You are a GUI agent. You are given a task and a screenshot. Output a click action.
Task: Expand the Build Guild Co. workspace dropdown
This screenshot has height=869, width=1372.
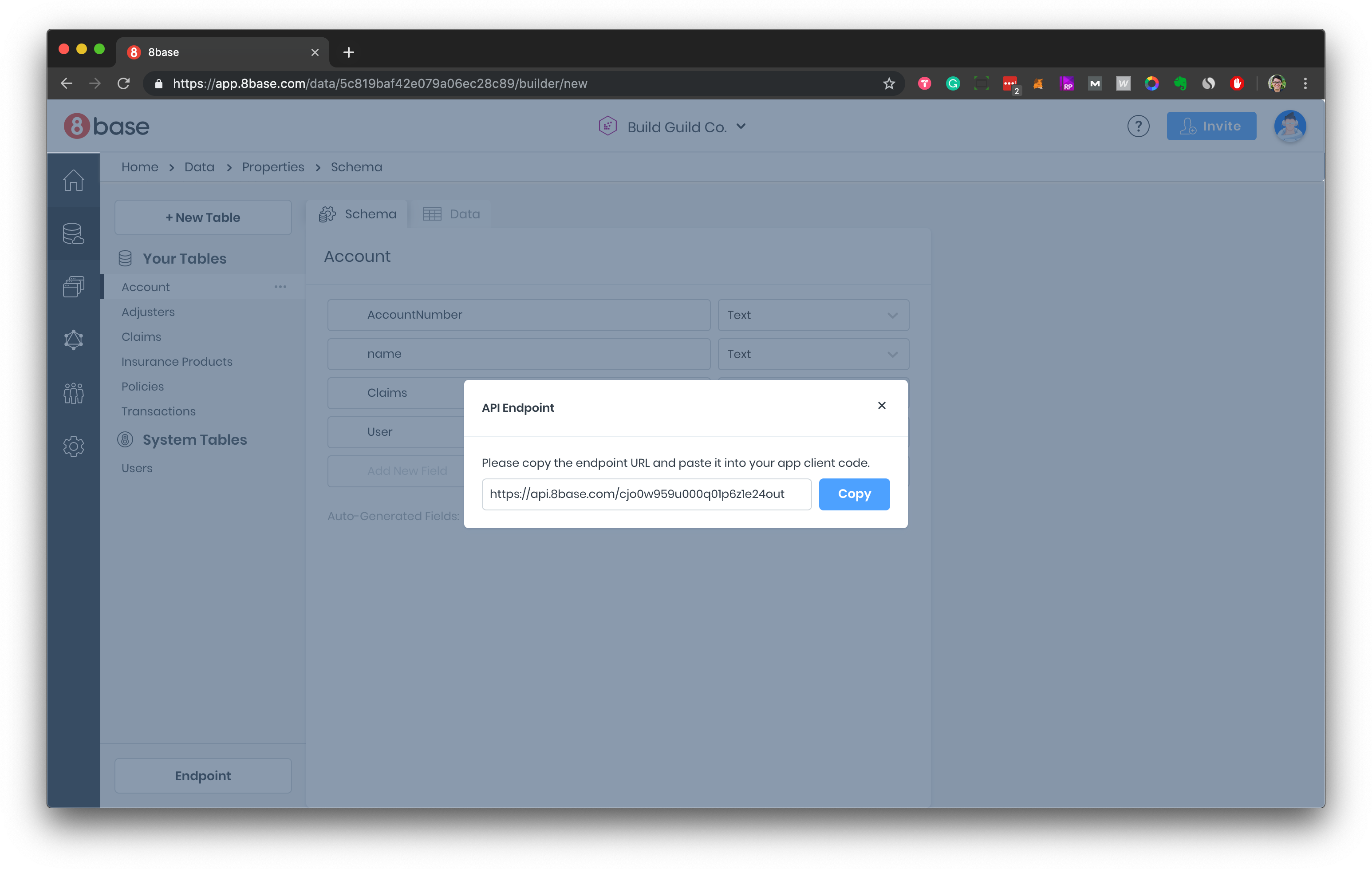(741, 126)
